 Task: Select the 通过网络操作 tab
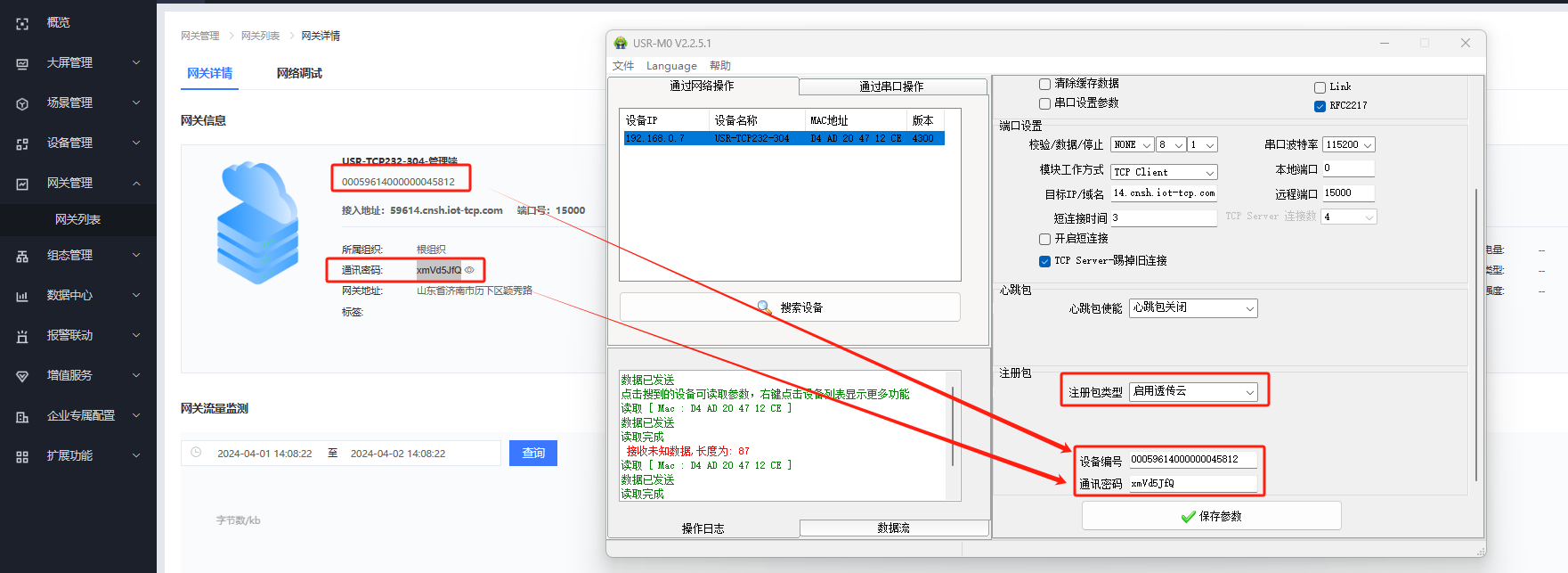(703, 86)
